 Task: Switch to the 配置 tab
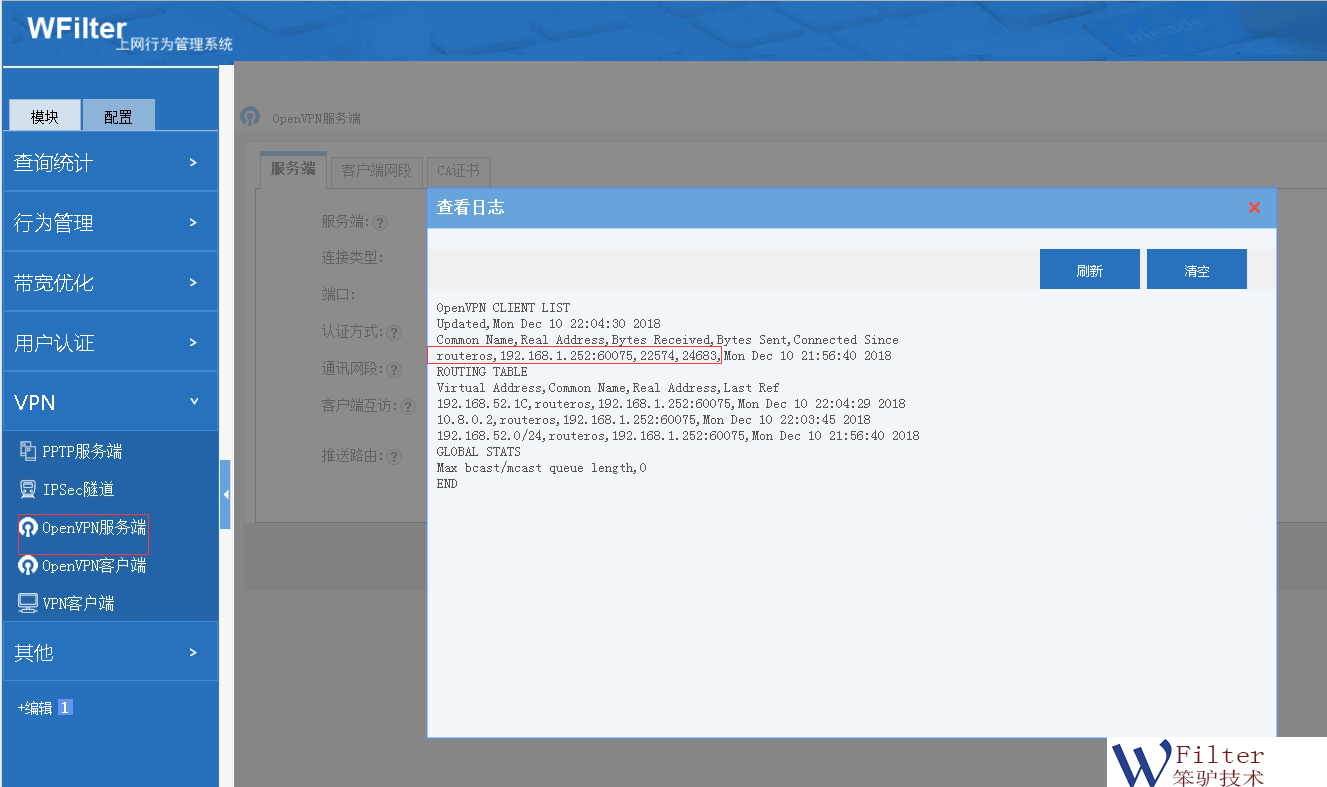click(x=118, y=117)
